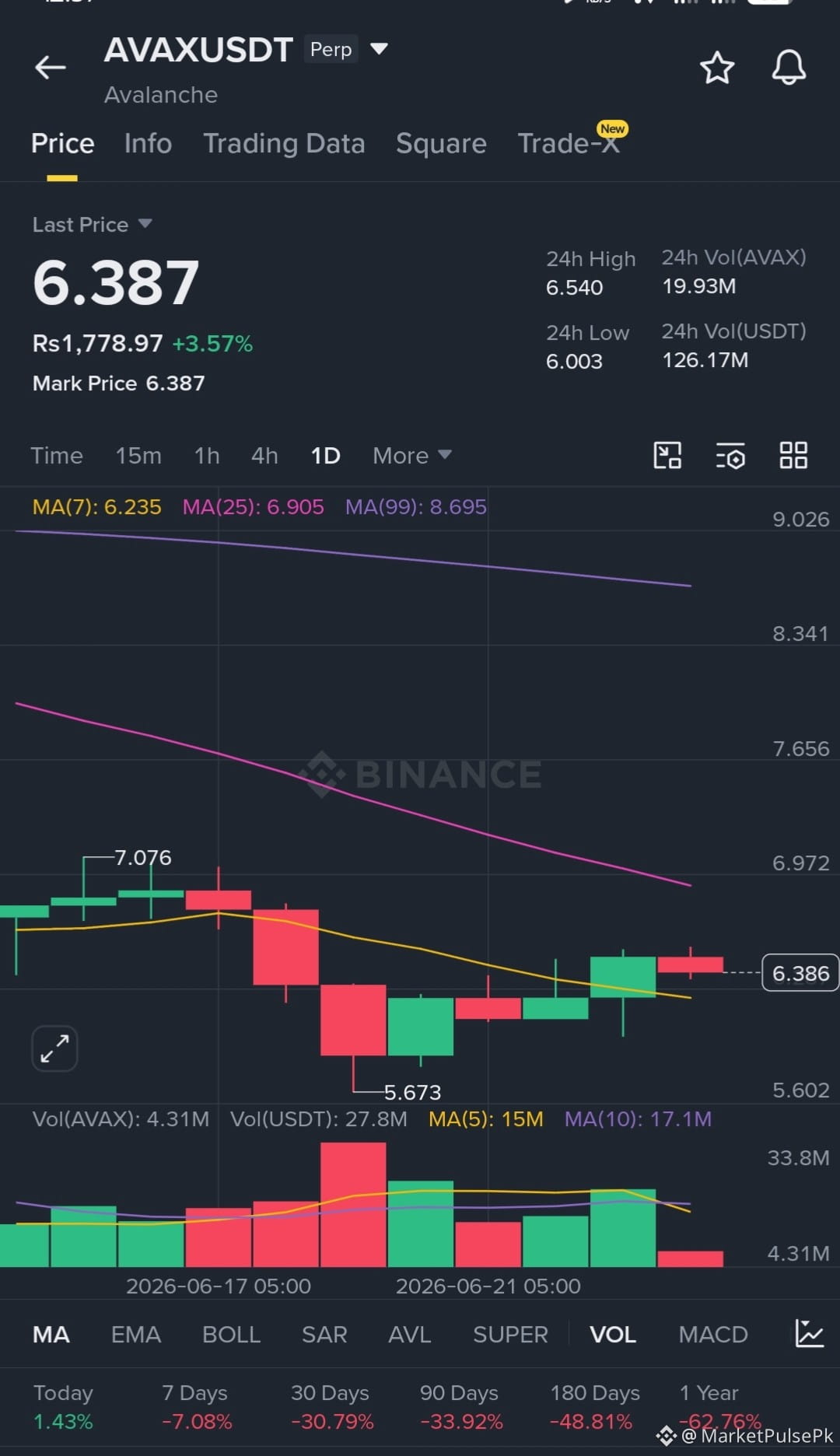Open indicator chart settings icon beside MACD
Viewport: 840px width, 1456px height.
point(809,1334)
